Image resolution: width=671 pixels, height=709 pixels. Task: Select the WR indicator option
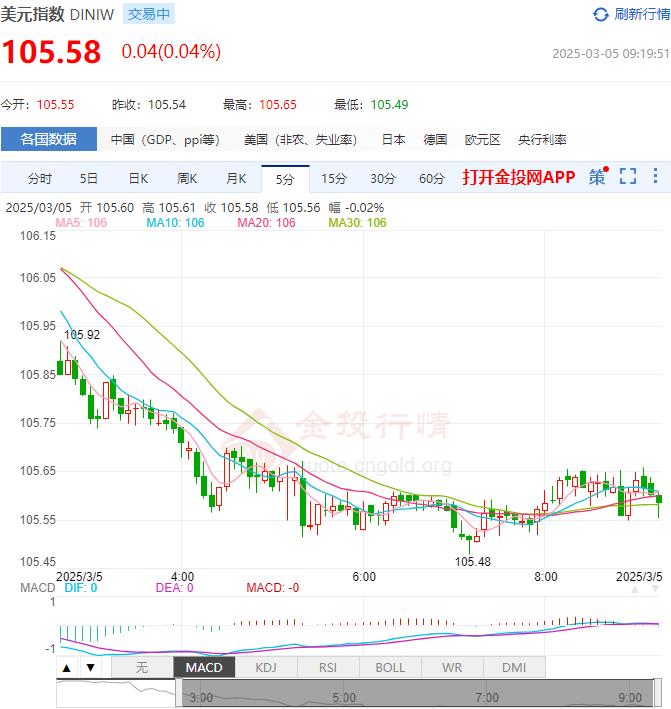click(452, 667)
